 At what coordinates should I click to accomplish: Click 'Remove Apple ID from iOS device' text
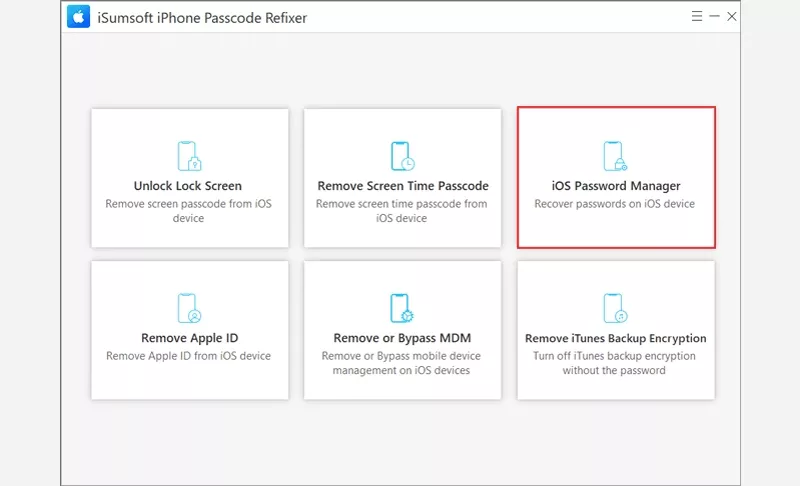click(189, 356)
